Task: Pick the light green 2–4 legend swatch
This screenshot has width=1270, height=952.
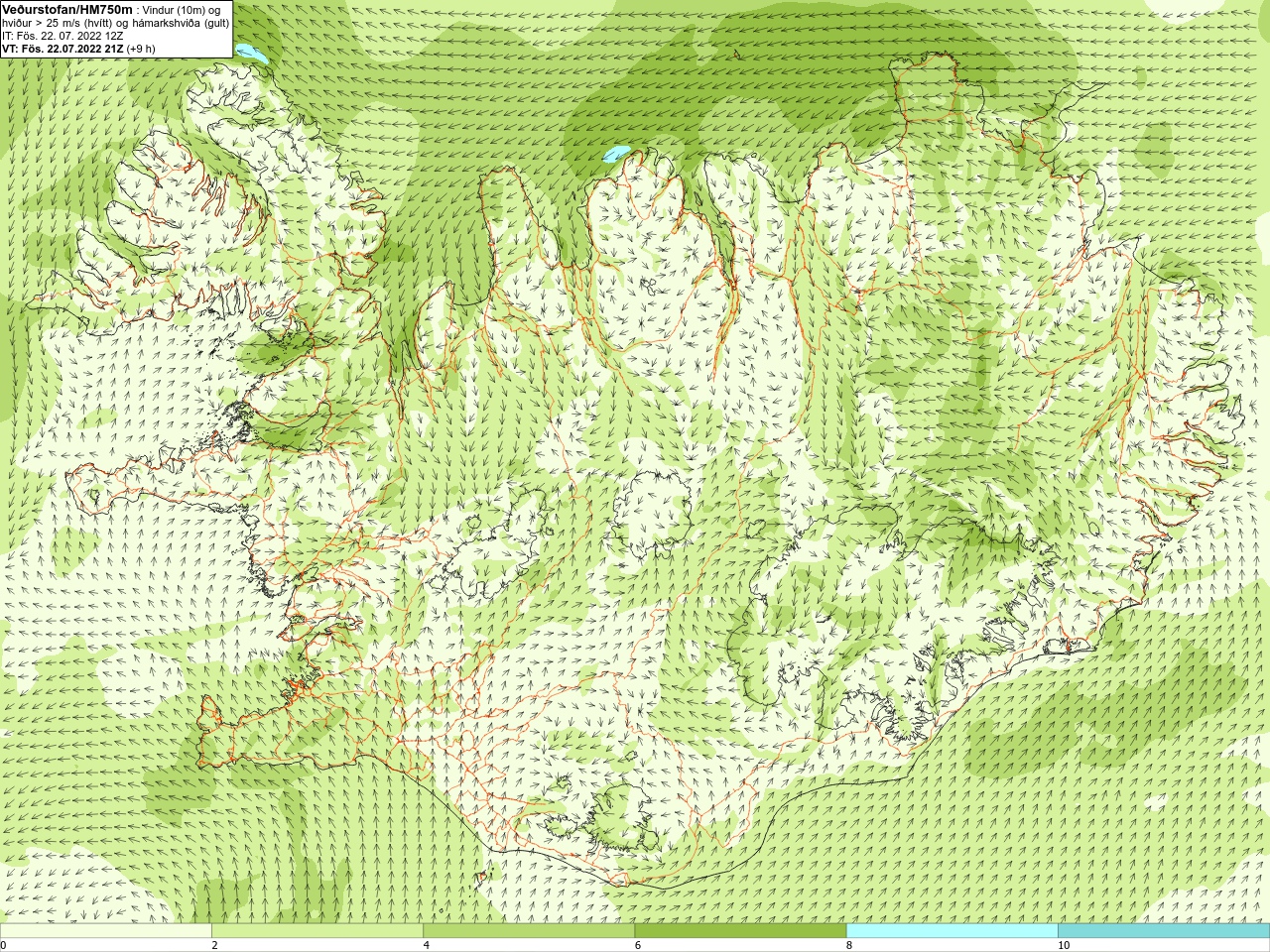Action: [317, 931]
